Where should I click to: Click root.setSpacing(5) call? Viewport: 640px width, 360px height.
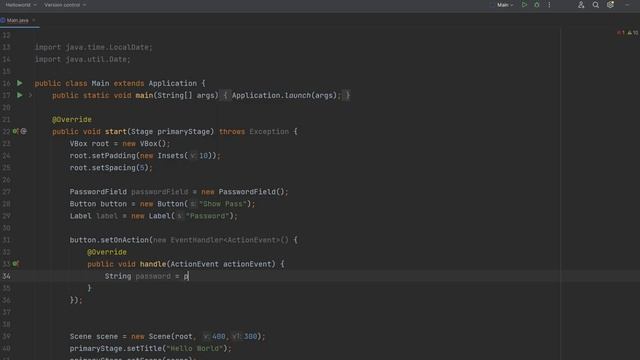click(111, 168)
